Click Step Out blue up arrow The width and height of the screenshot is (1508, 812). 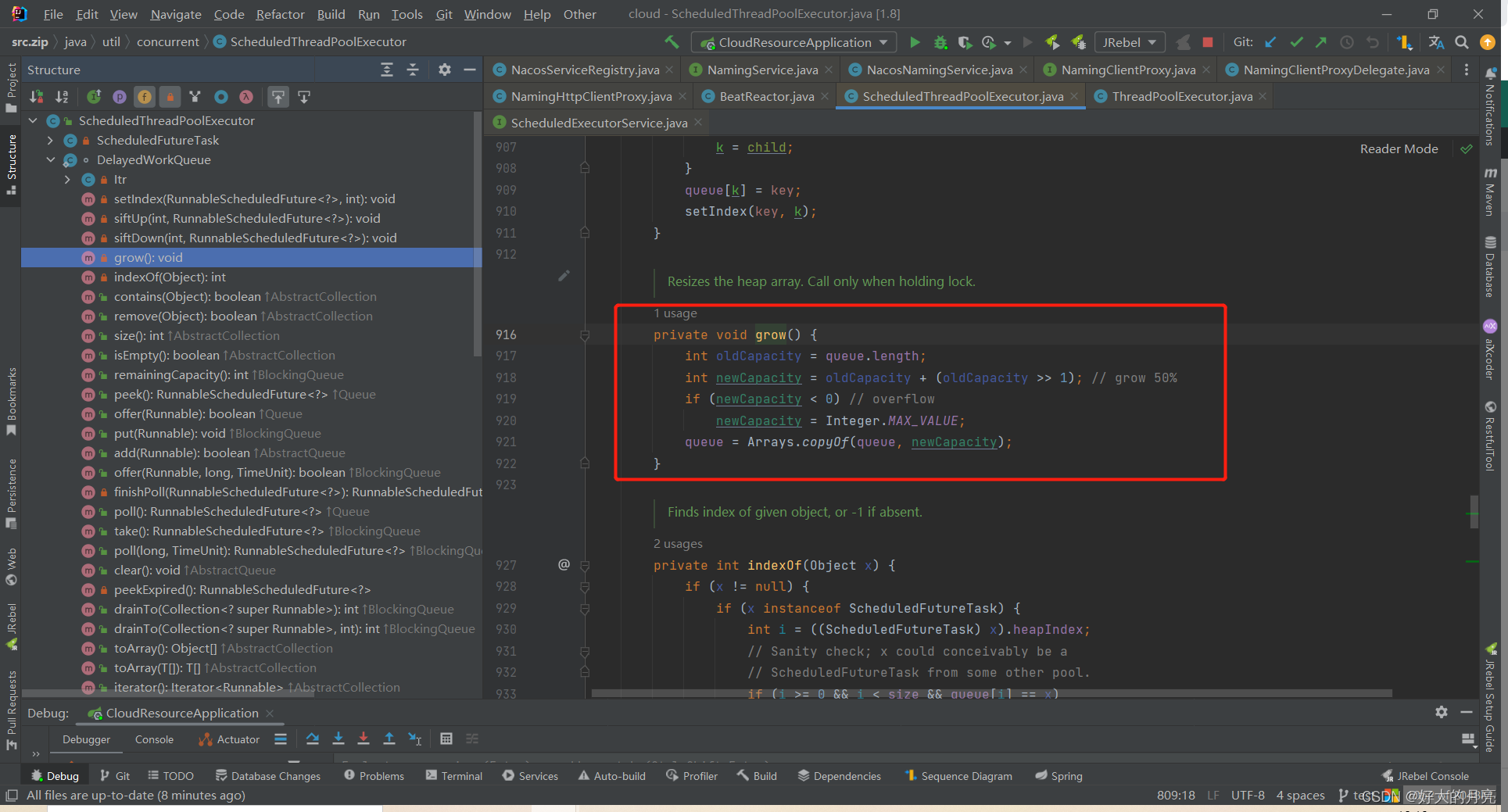click(x=389, y=739)
